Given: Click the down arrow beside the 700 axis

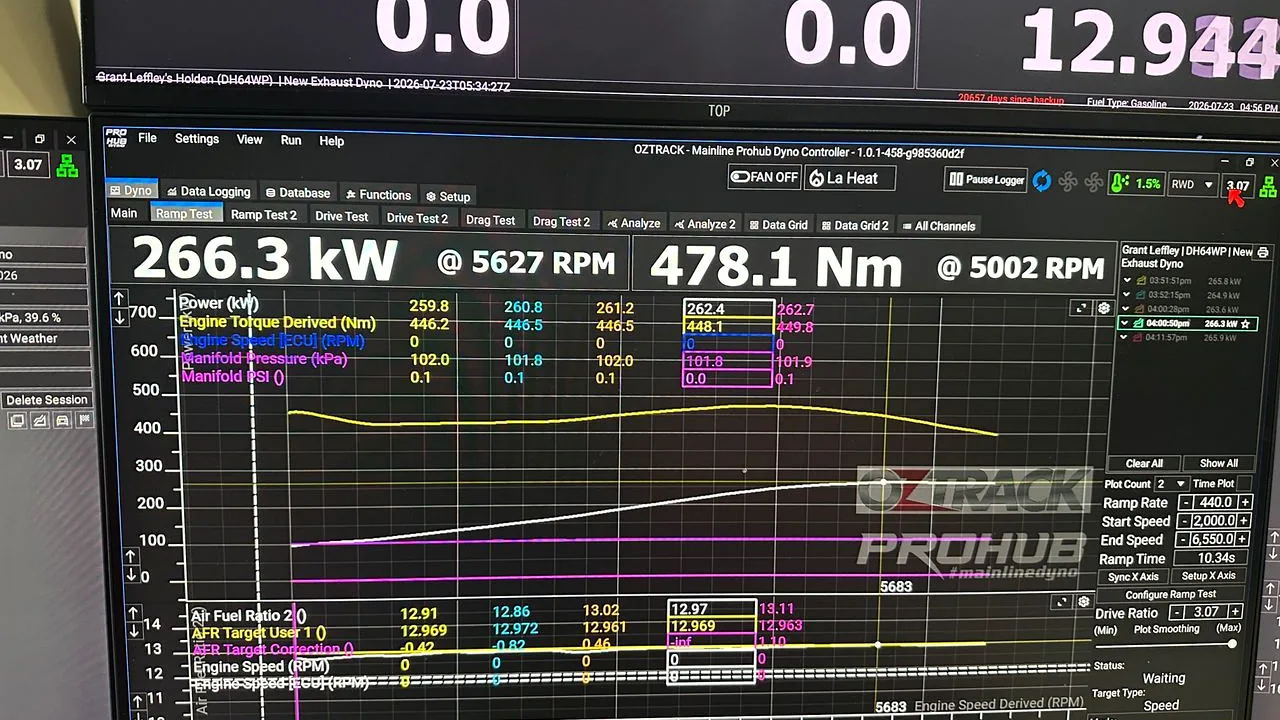Looking at the screenshot, I should [x=119, y=318].
